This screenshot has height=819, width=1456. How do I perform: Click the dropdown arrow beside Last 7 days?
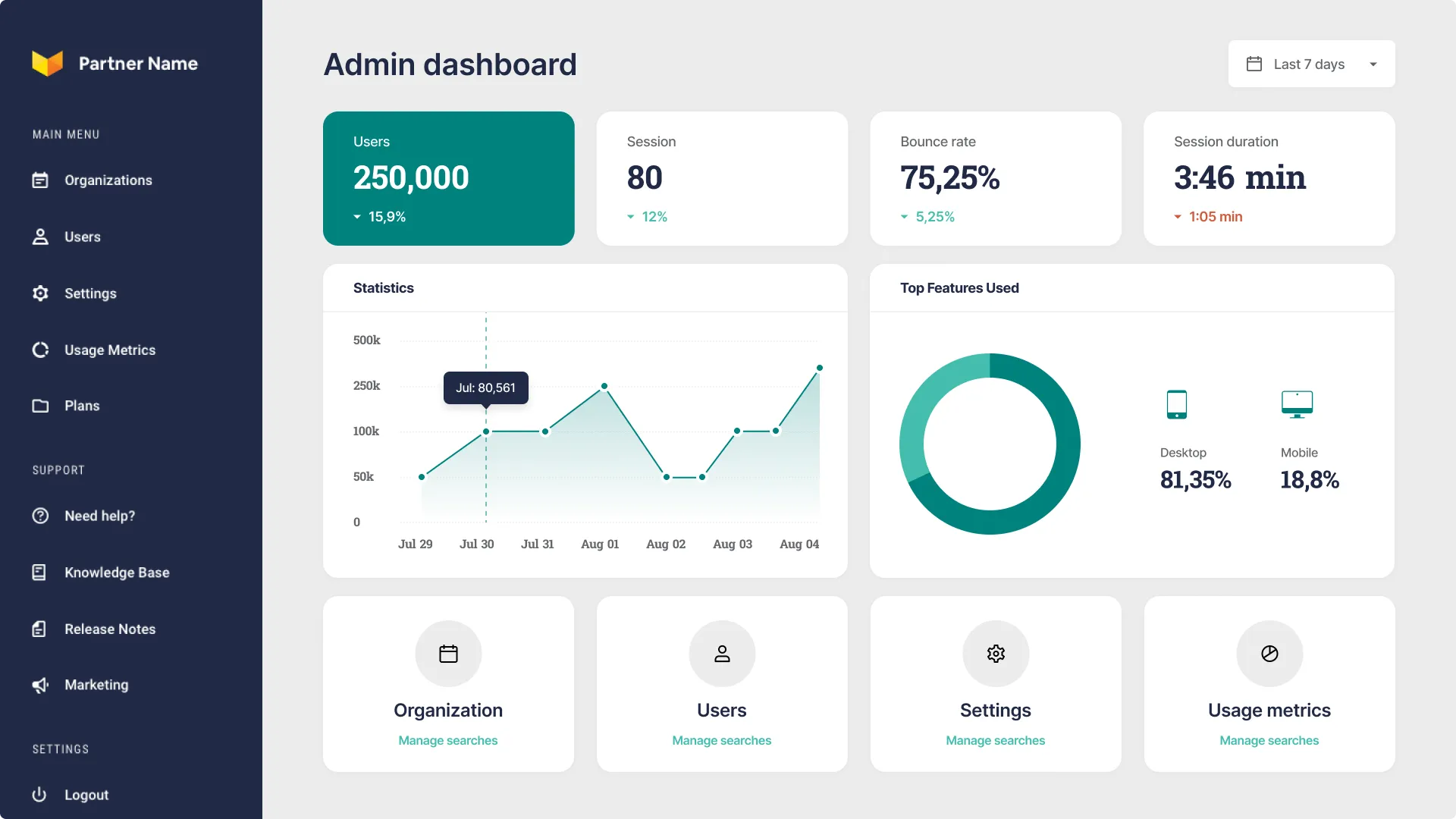[1373, 64]
